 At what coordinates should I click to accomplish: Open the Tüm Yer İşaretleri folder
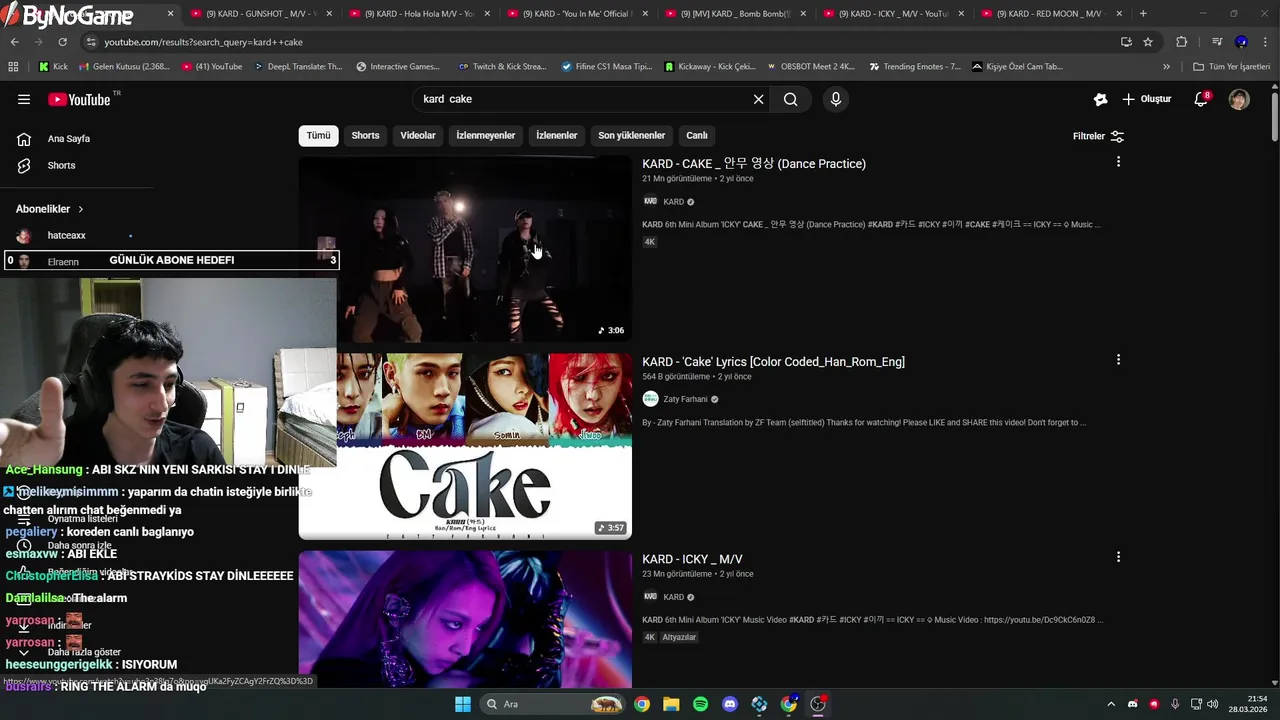1231,66
